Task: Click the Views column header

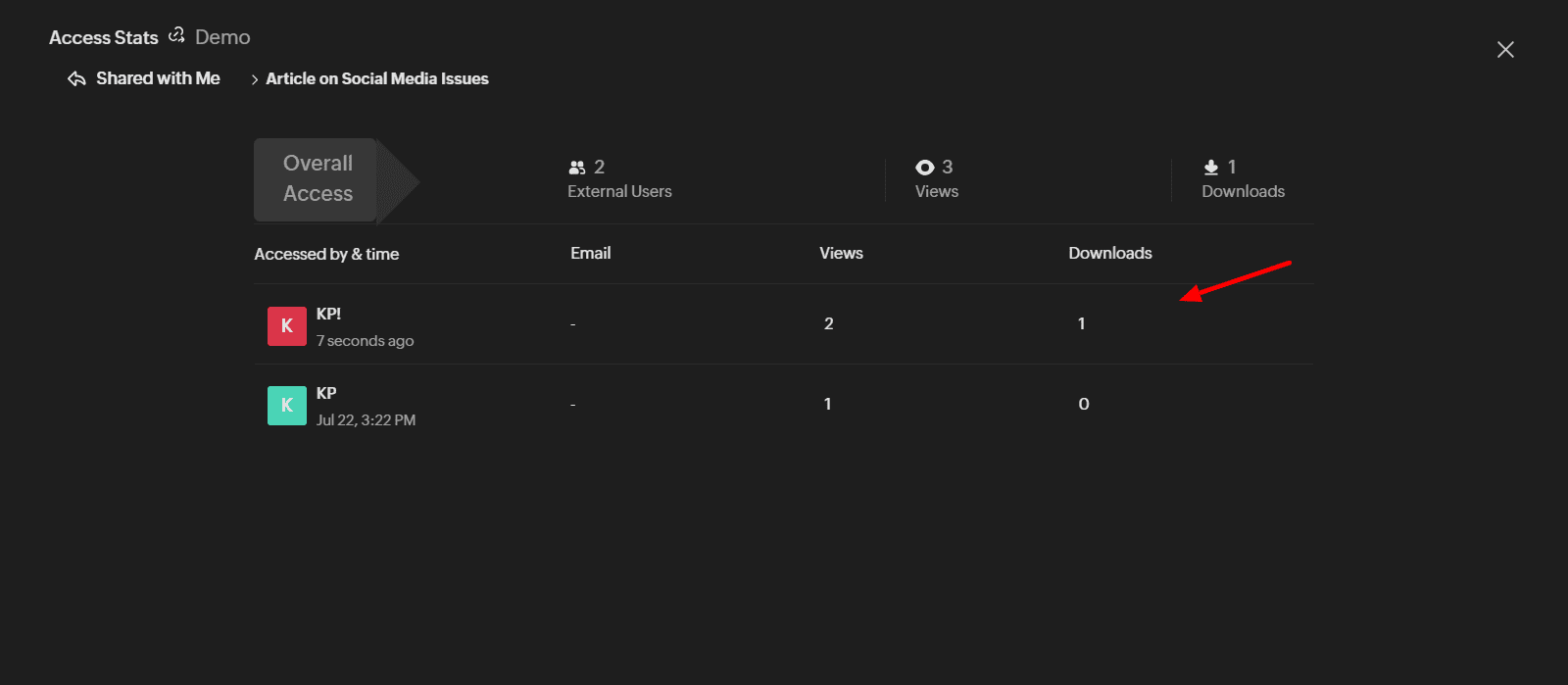Action: pos(841,254)
